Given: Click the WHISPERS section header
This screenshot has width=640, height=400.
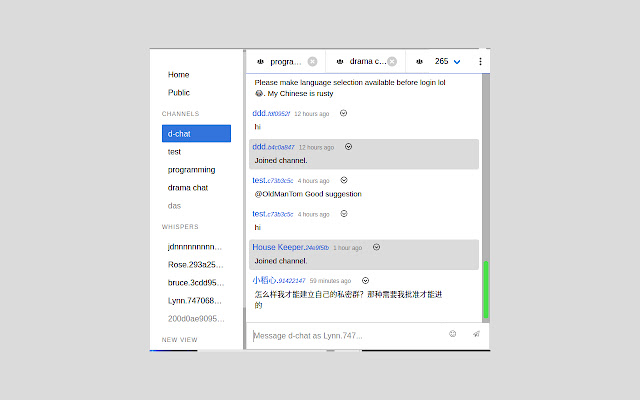Looking at the screenshot, I should click(180, 227).
